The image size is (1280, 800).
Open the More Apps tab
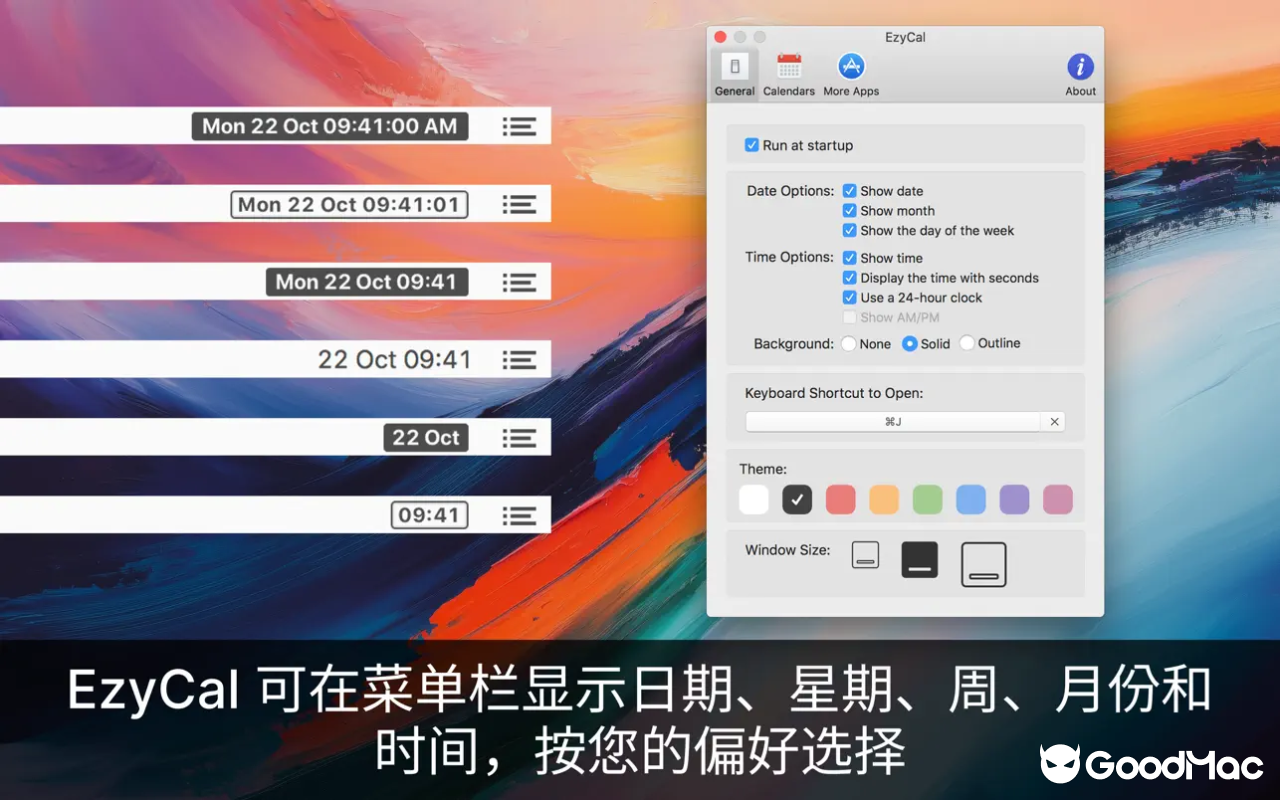click(x=851, y=75)
